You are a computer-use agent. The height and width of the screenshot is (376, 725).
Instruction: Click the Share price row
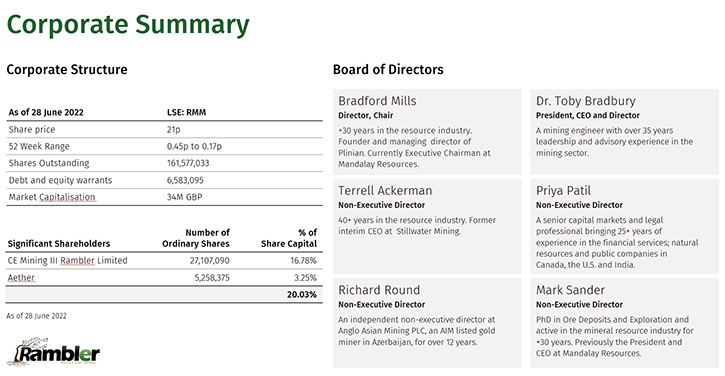(x=164, y=129)
